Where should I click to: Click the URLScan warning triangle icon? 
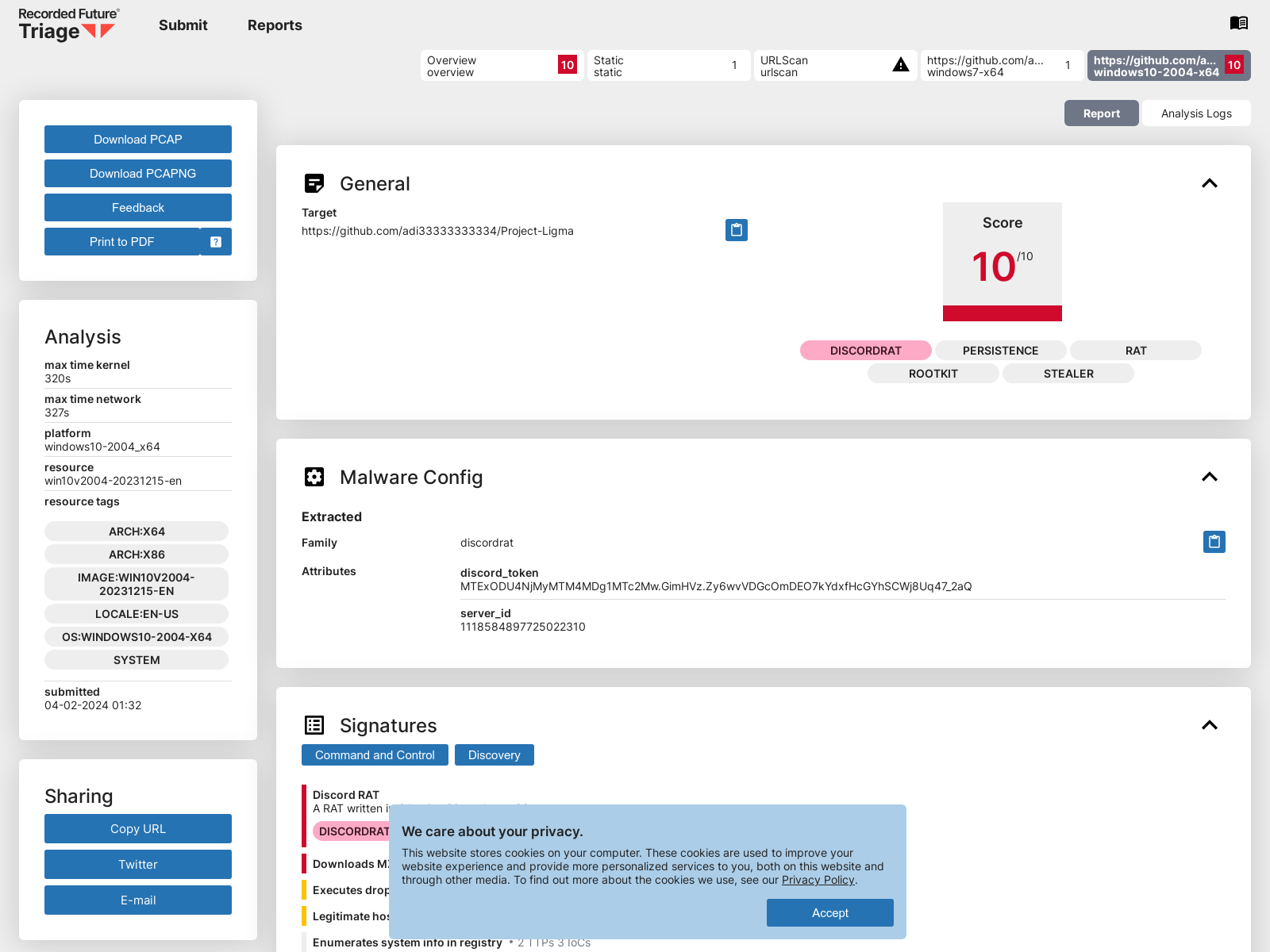[x=901, y=65]
